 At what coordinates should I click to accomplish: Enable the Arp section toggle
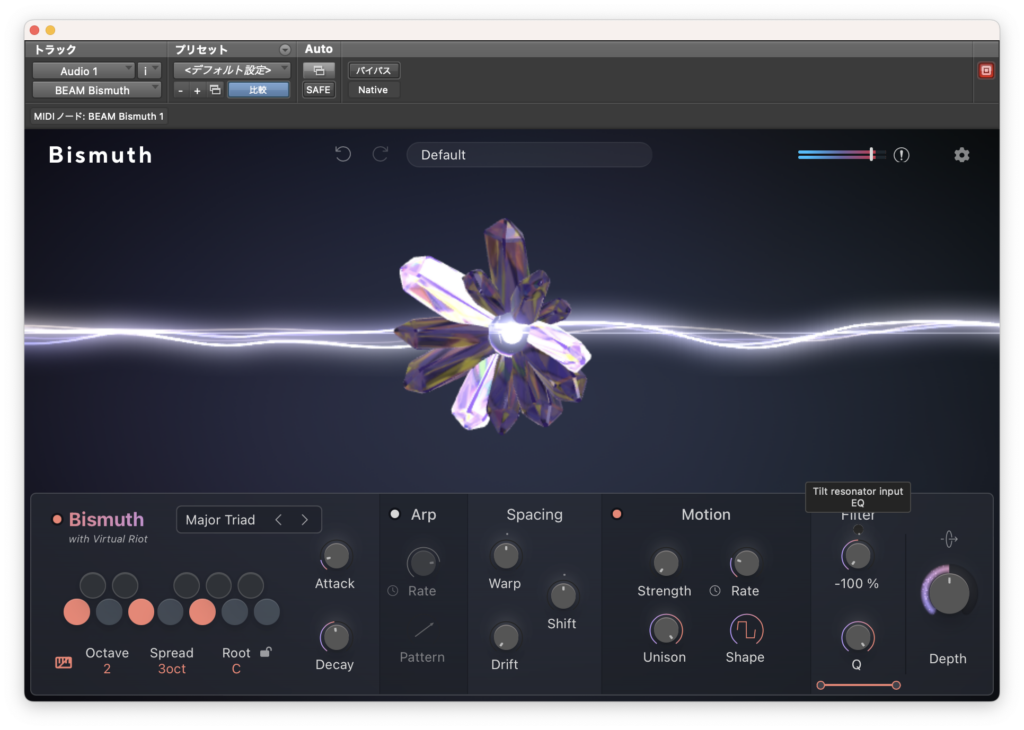[395, 515]
